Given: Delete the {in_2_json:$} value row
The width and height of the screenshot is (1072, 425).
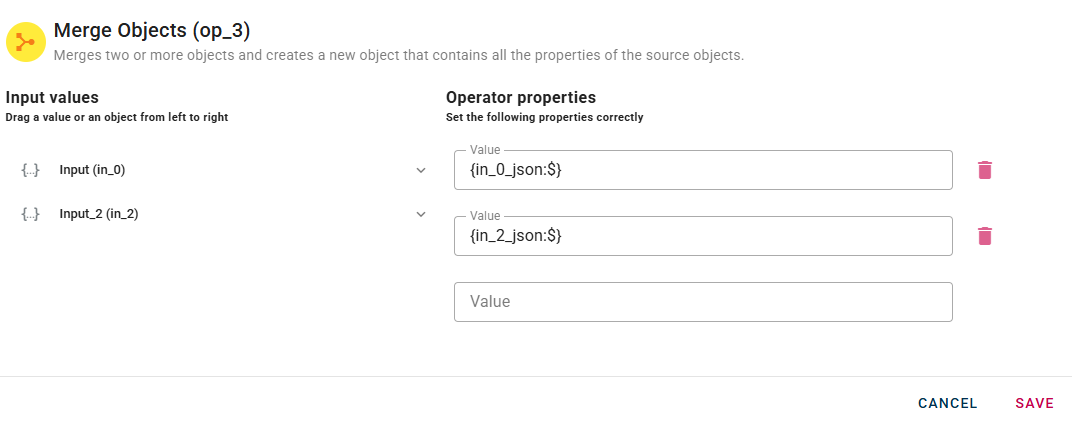Looking at the screenshot, I should pyautogui.click(x=985, y=236).
